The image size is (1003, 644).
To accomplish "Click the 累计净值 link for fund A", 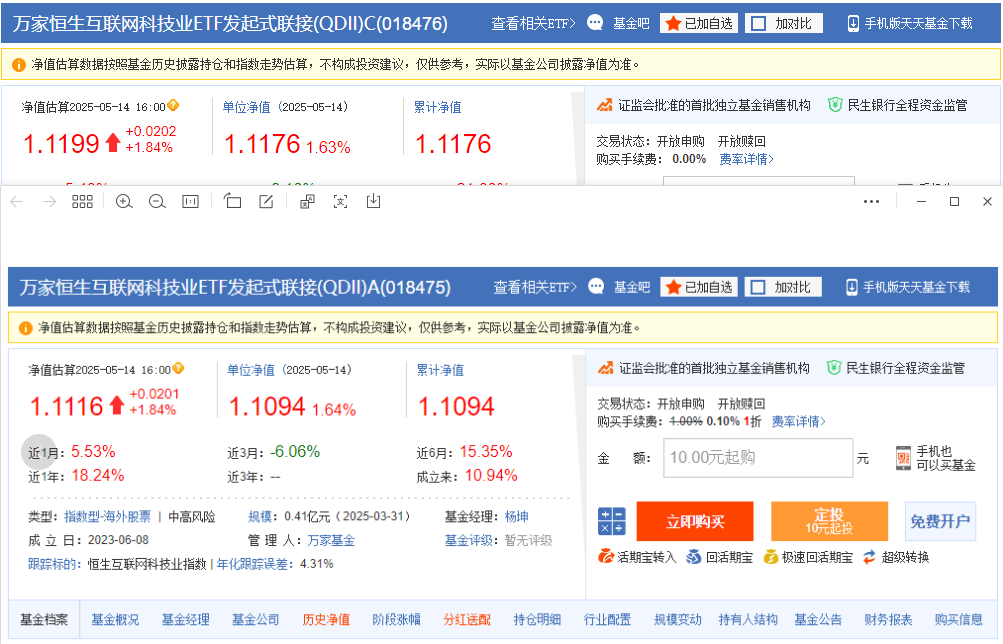I will [x=440, y=370].
